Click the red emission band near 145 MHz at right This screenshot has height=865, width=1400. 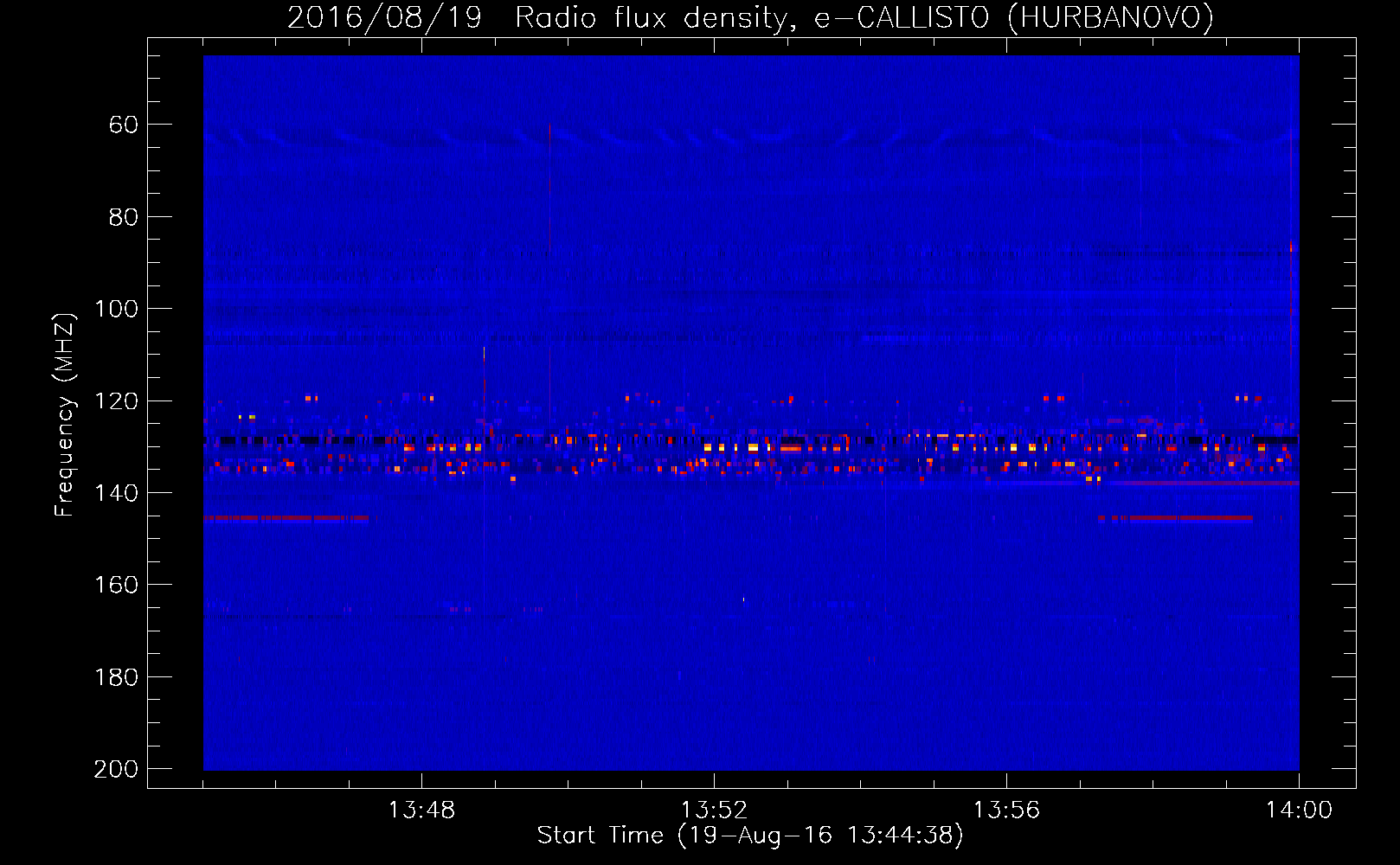pyautogui.click(x=1175, y=518)
